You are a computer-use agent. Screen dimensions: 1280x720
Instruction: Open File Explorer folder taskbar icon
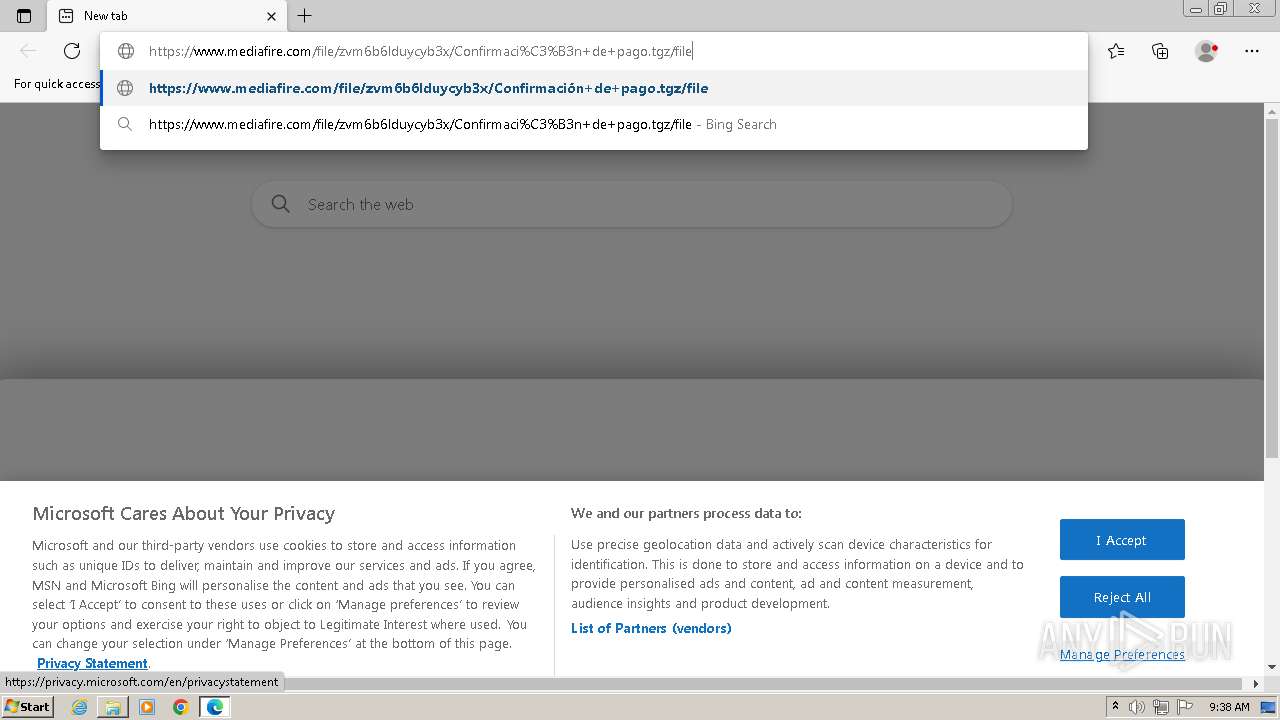coord(113,707)
